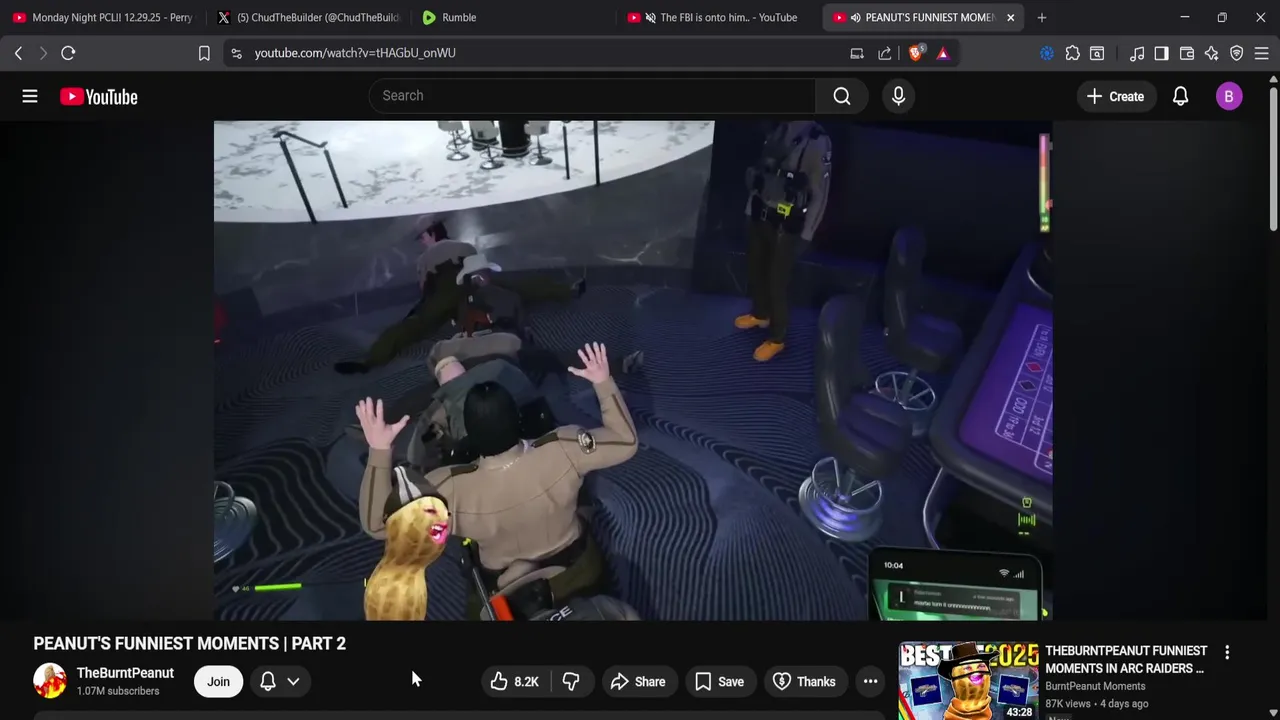Click the search magnifier button

point(842,96)
